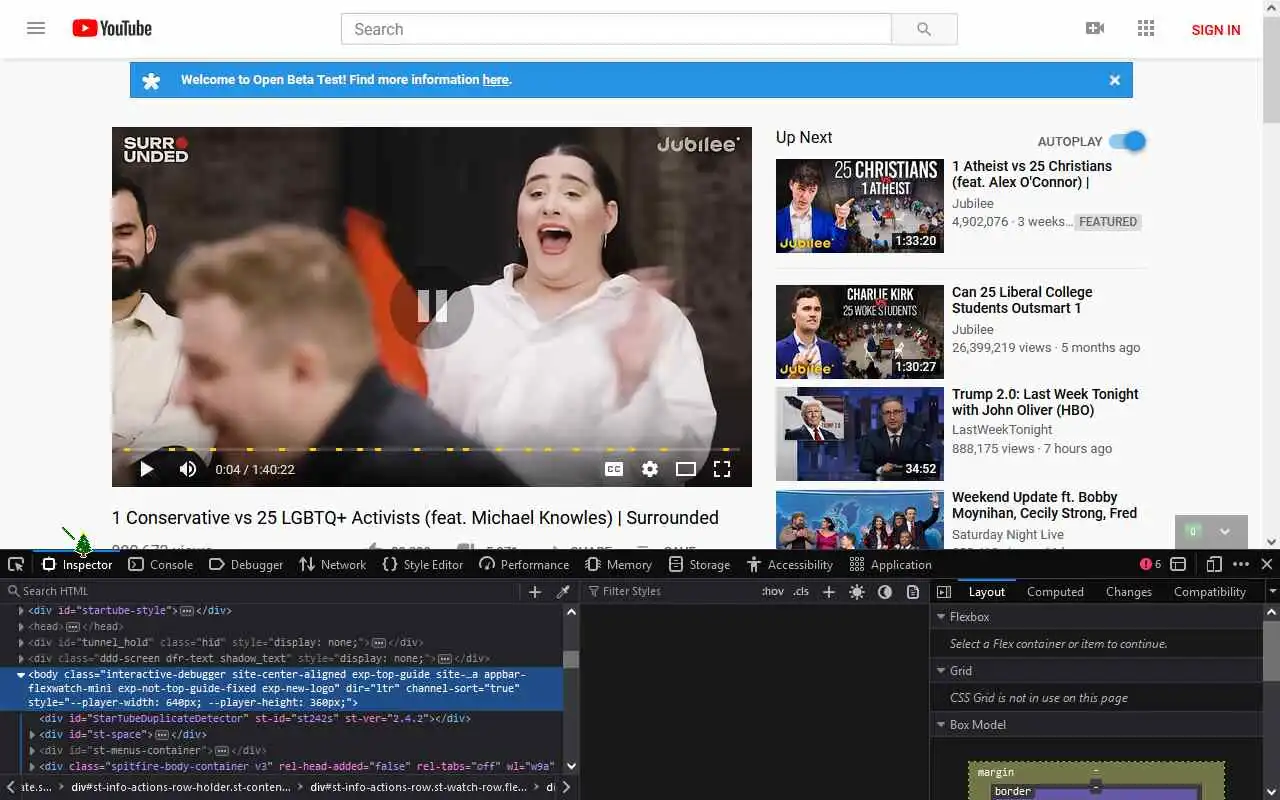Collapse the Flexbox section
1280x800 pixels.
click(x=941, y=617)
